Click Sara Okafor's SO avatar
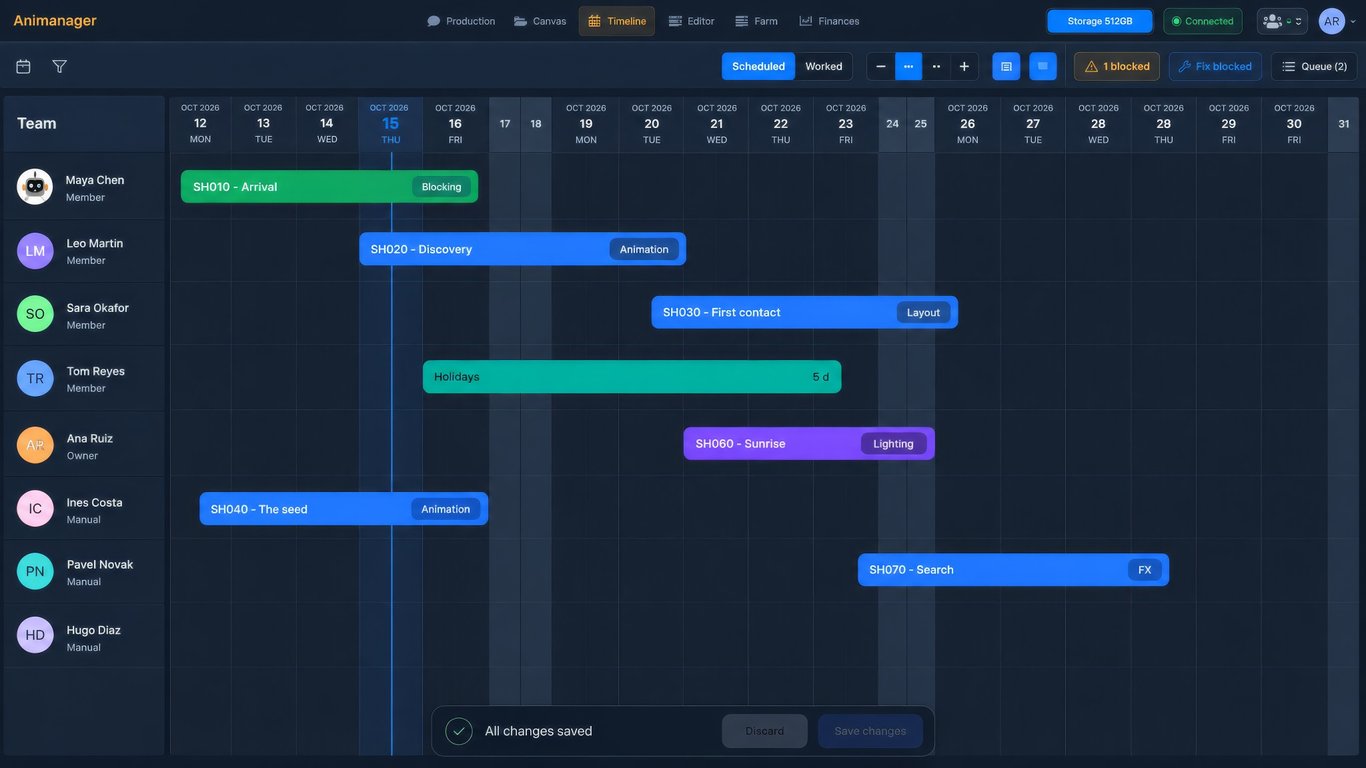Screen dimensions: 1366x768 (x=35, y=314)
